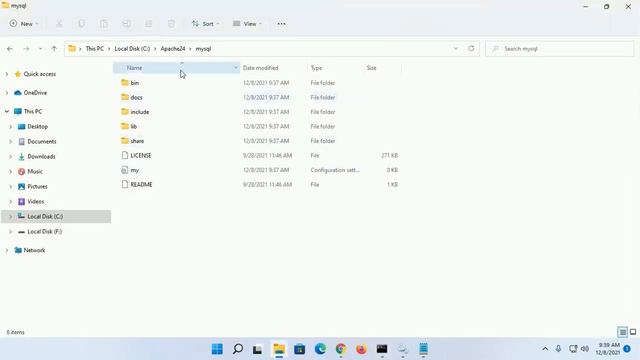
Task: Open Desktop in sidebar
Action: pos(38,127)
